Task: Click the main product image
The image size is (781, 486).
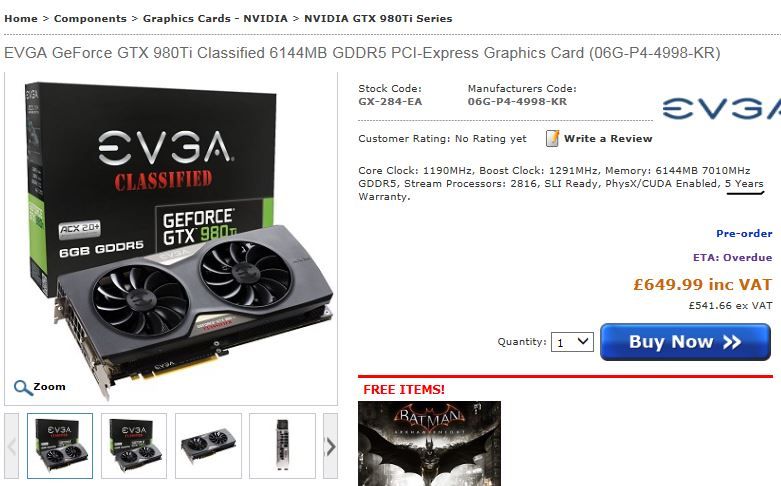Action: (x=171, y=239)
